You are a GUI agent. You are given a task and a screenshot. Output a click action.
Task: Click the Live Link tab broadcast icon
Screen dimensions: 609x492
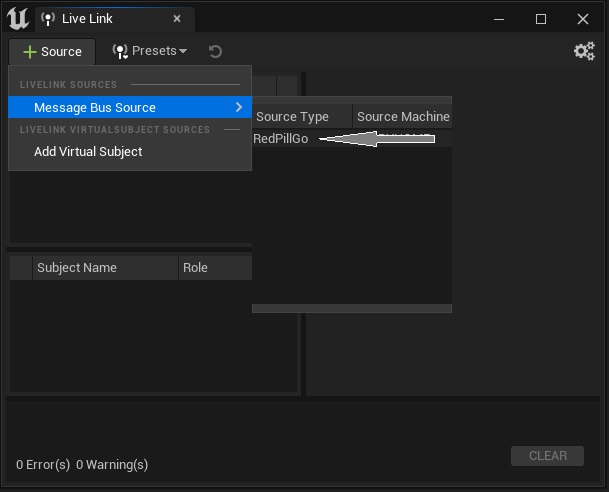(47, 20)
